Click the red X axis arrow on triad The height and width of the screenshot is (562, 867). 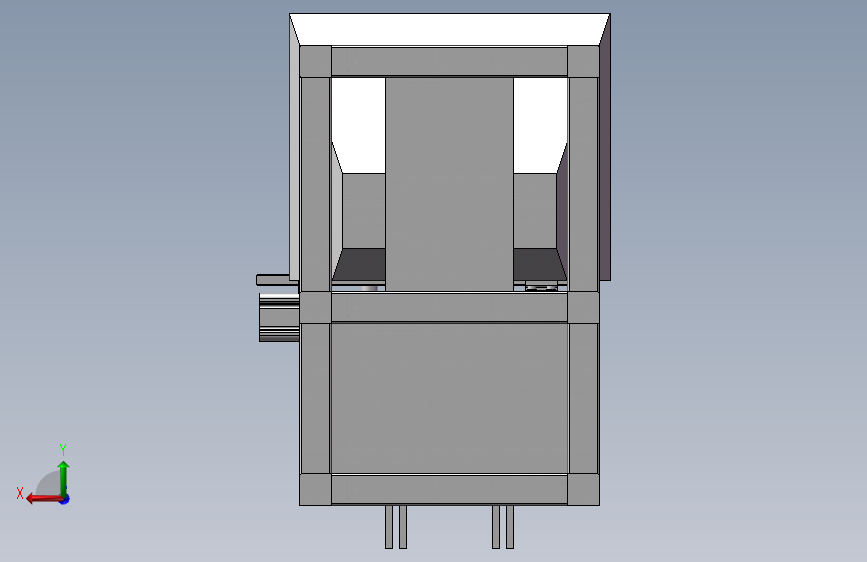43,499
